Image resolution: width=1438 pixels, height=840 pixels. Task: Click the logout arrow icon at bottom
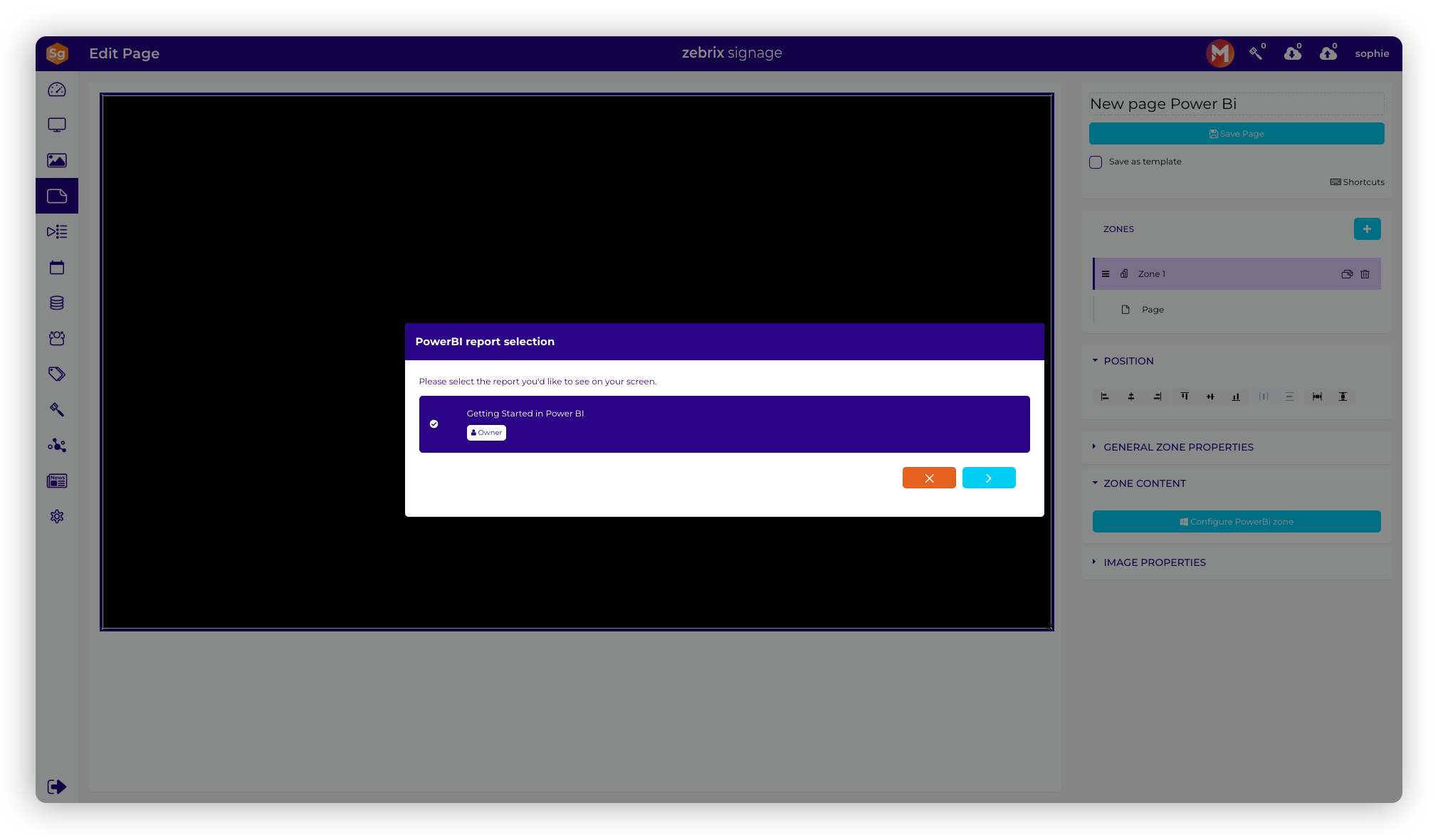pyautogui.click(x=57, y=787)
